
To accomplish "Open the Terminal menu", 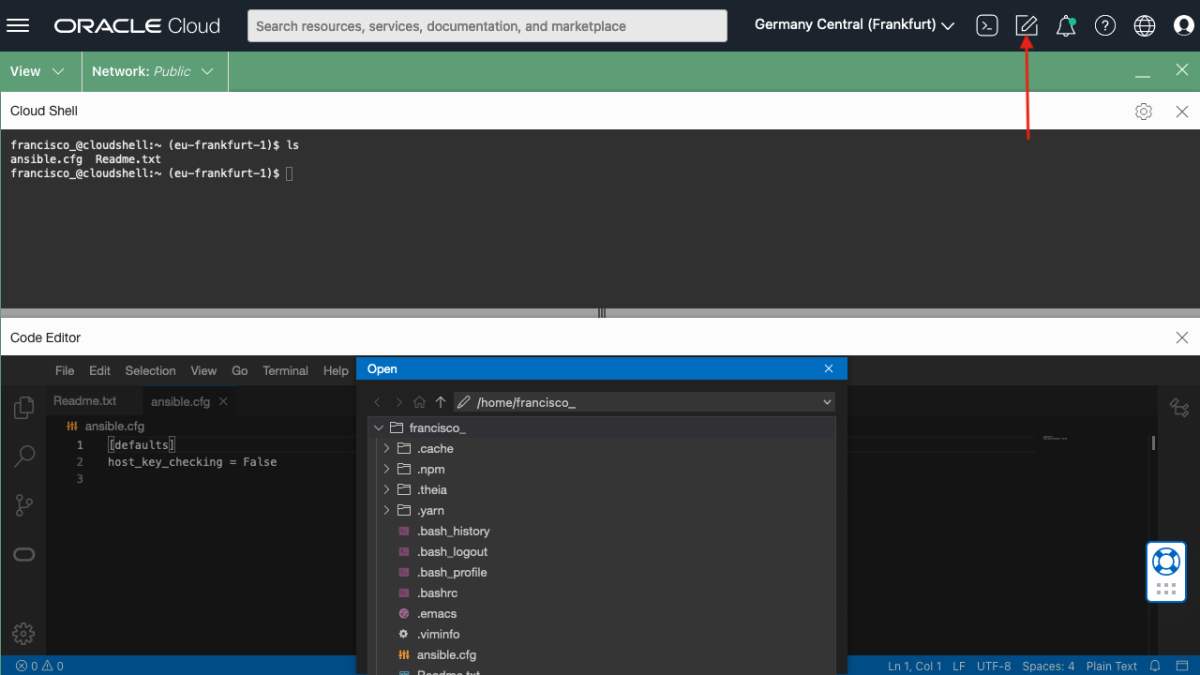I will point(285,370).
